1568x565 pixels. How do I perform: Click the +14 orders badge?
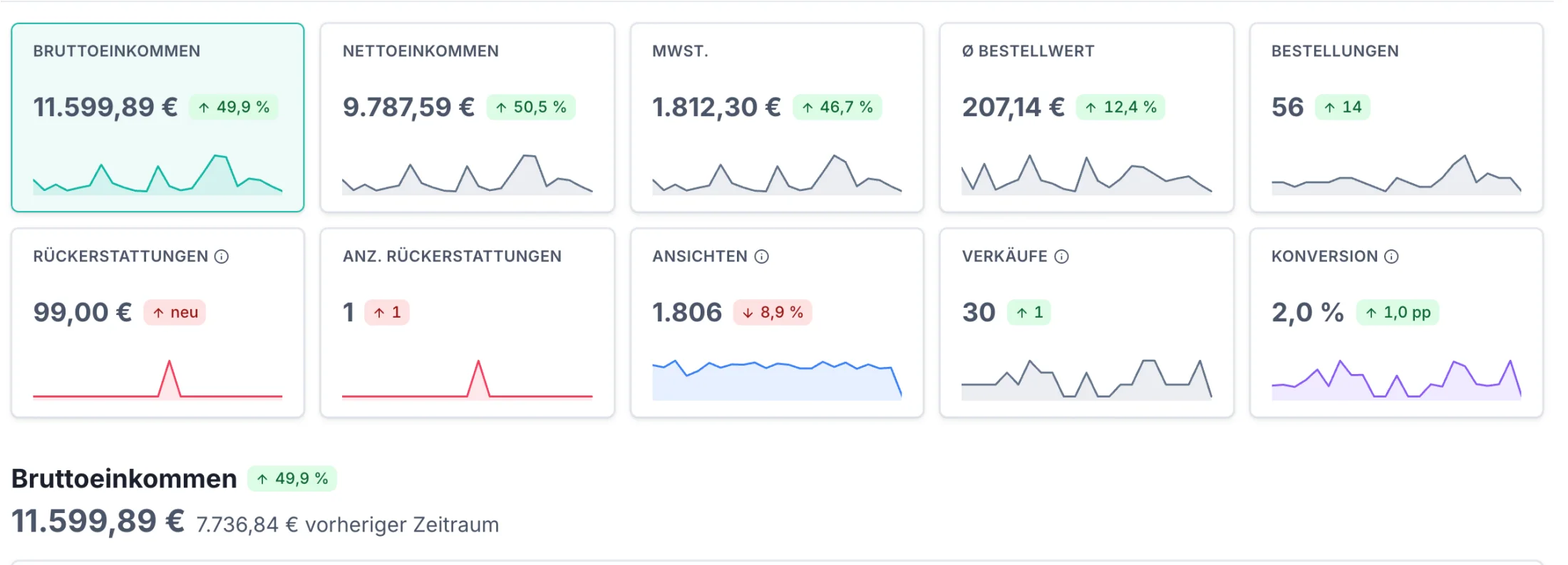tap(1343, 107)
